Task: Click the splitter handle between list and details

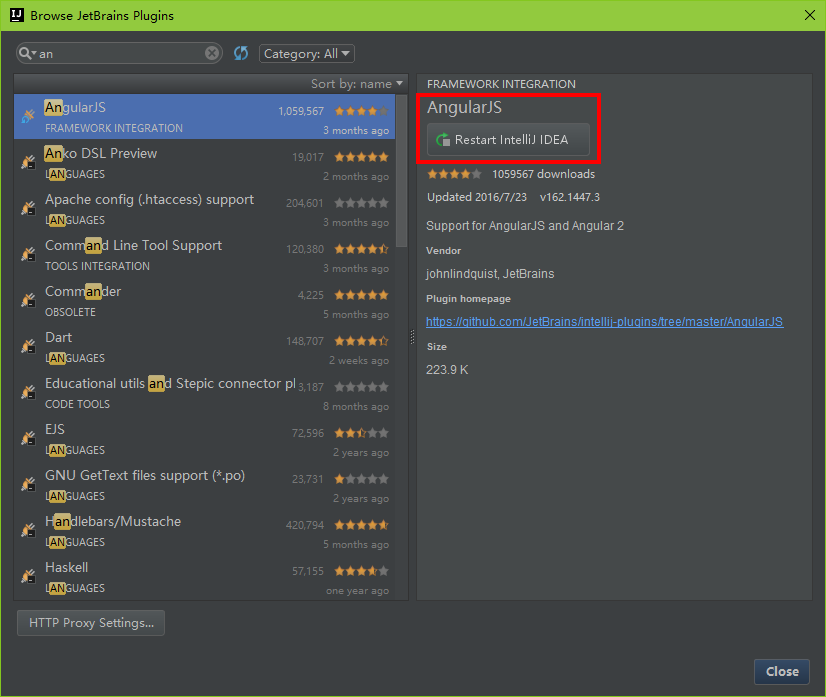Action: 412,337
